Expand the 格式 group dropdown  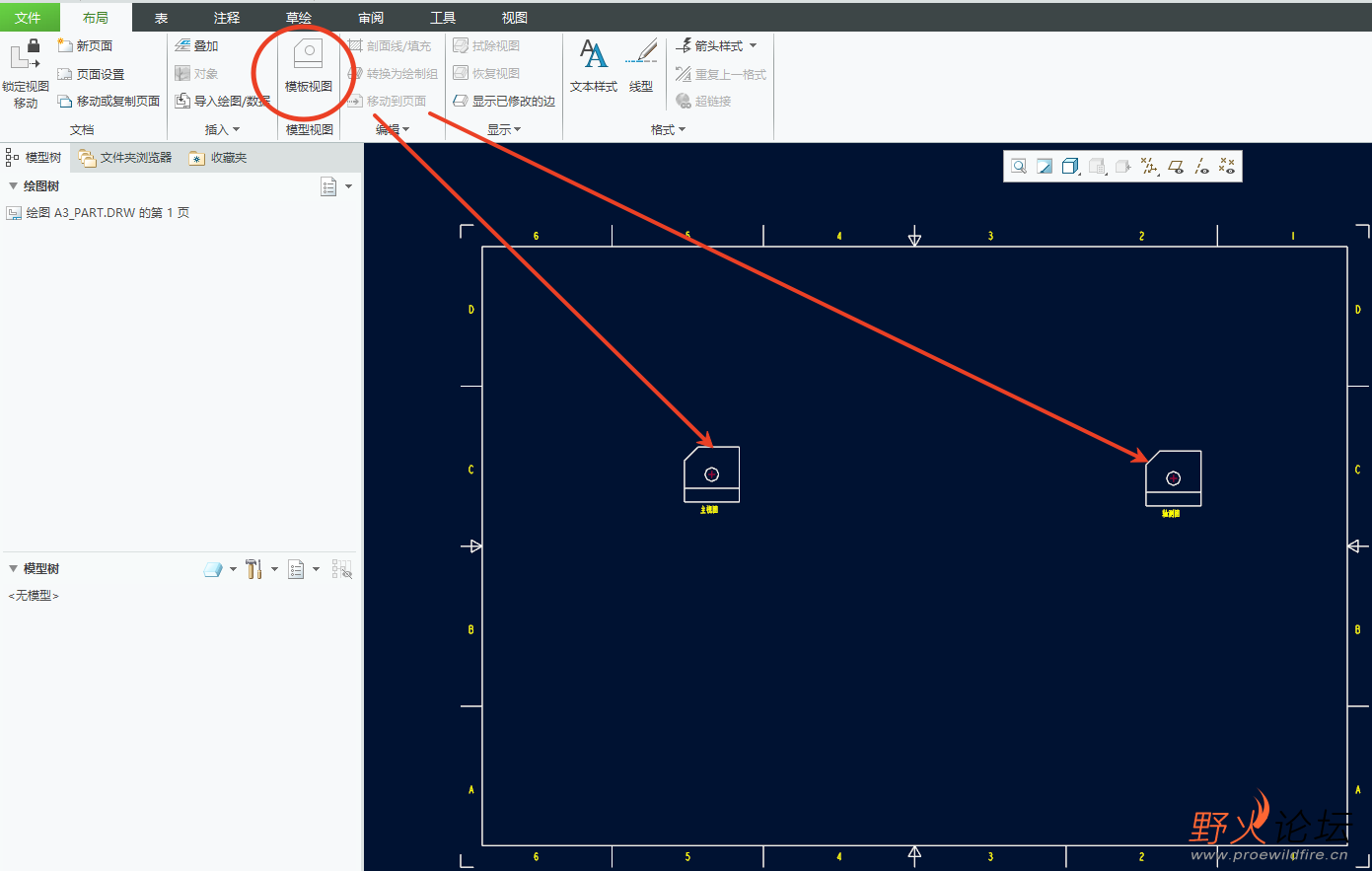click(668, 129)
